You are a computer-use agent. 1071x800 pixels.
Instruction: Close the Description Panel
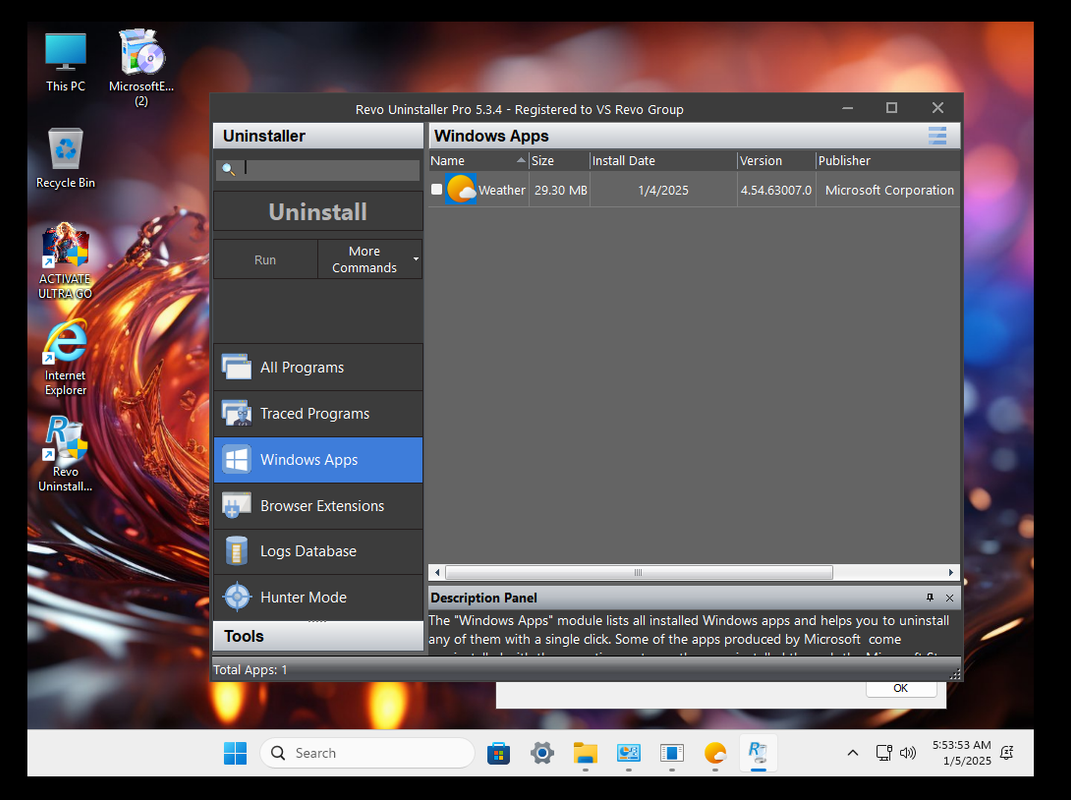(x=949, y=598)
